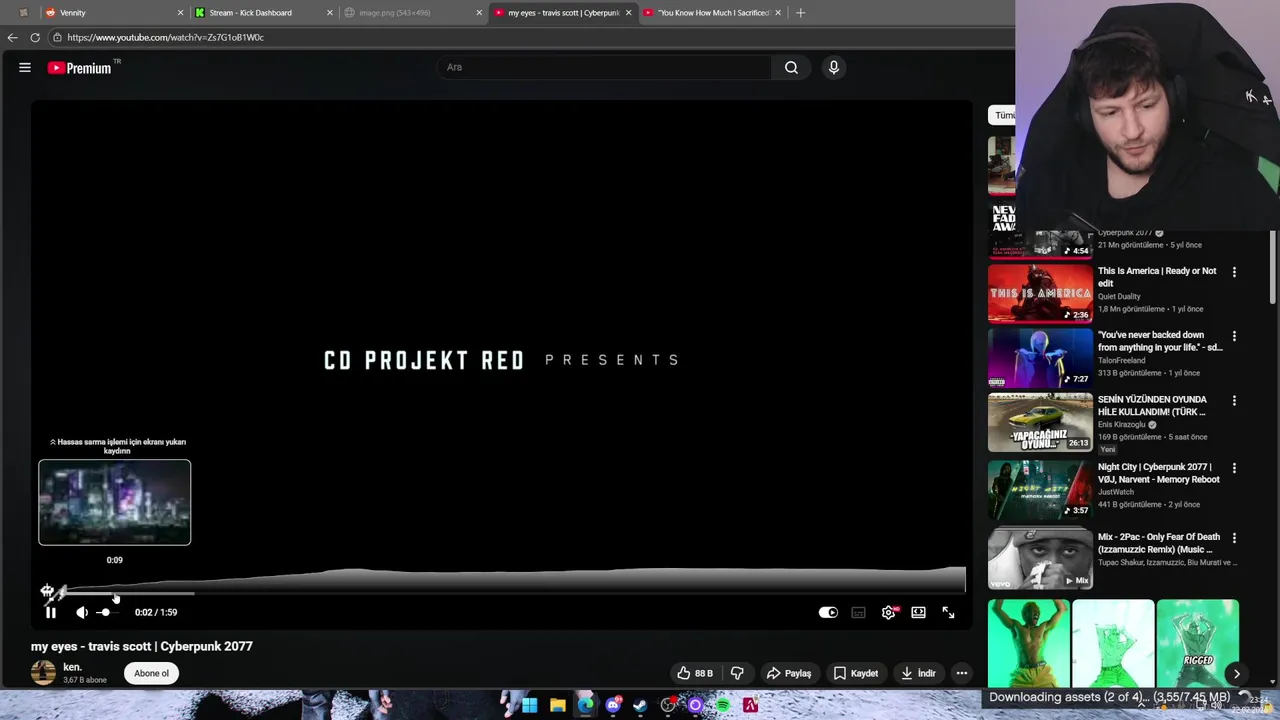Open the ken. channel avatar

tap(43, 672)
